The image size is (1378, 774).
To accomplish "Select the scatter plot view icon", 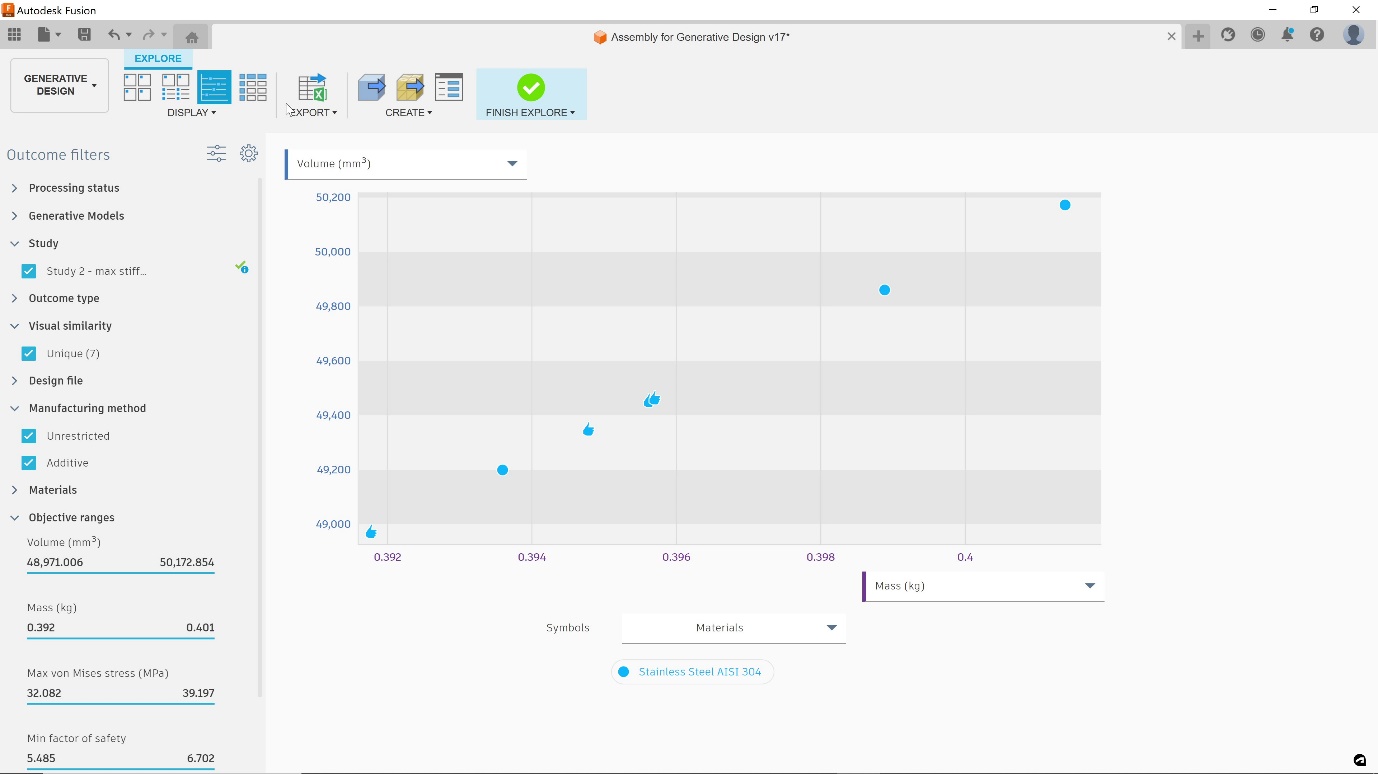I will tap(214, 87).
